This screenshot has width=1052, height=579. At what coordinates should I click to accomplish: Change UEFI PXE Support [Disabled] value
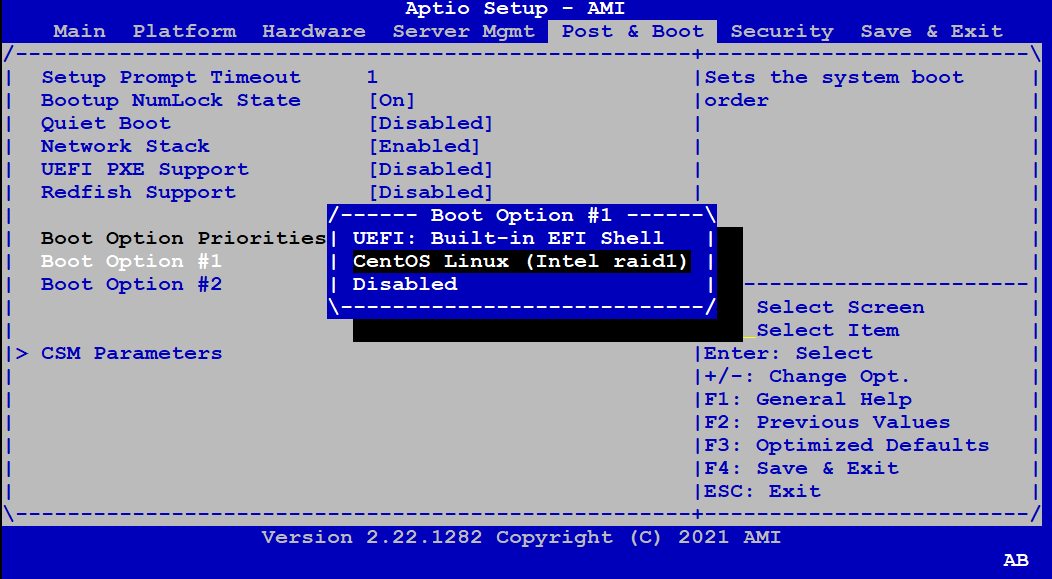(x=431, y=169)
